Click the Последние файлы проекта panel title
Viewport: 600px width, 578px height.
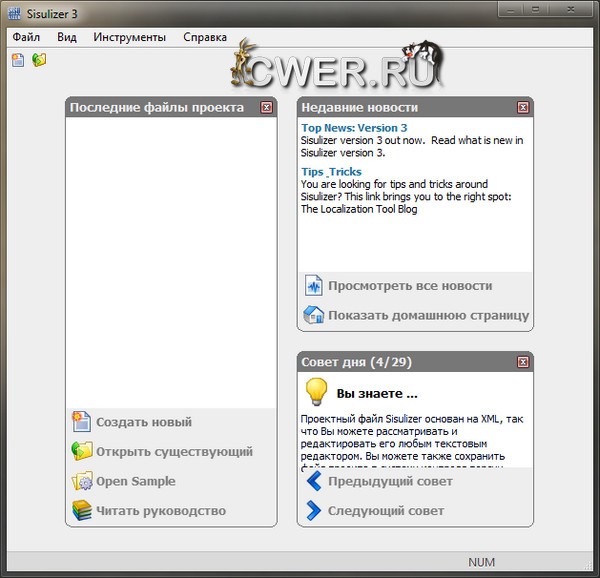[157, 107]
